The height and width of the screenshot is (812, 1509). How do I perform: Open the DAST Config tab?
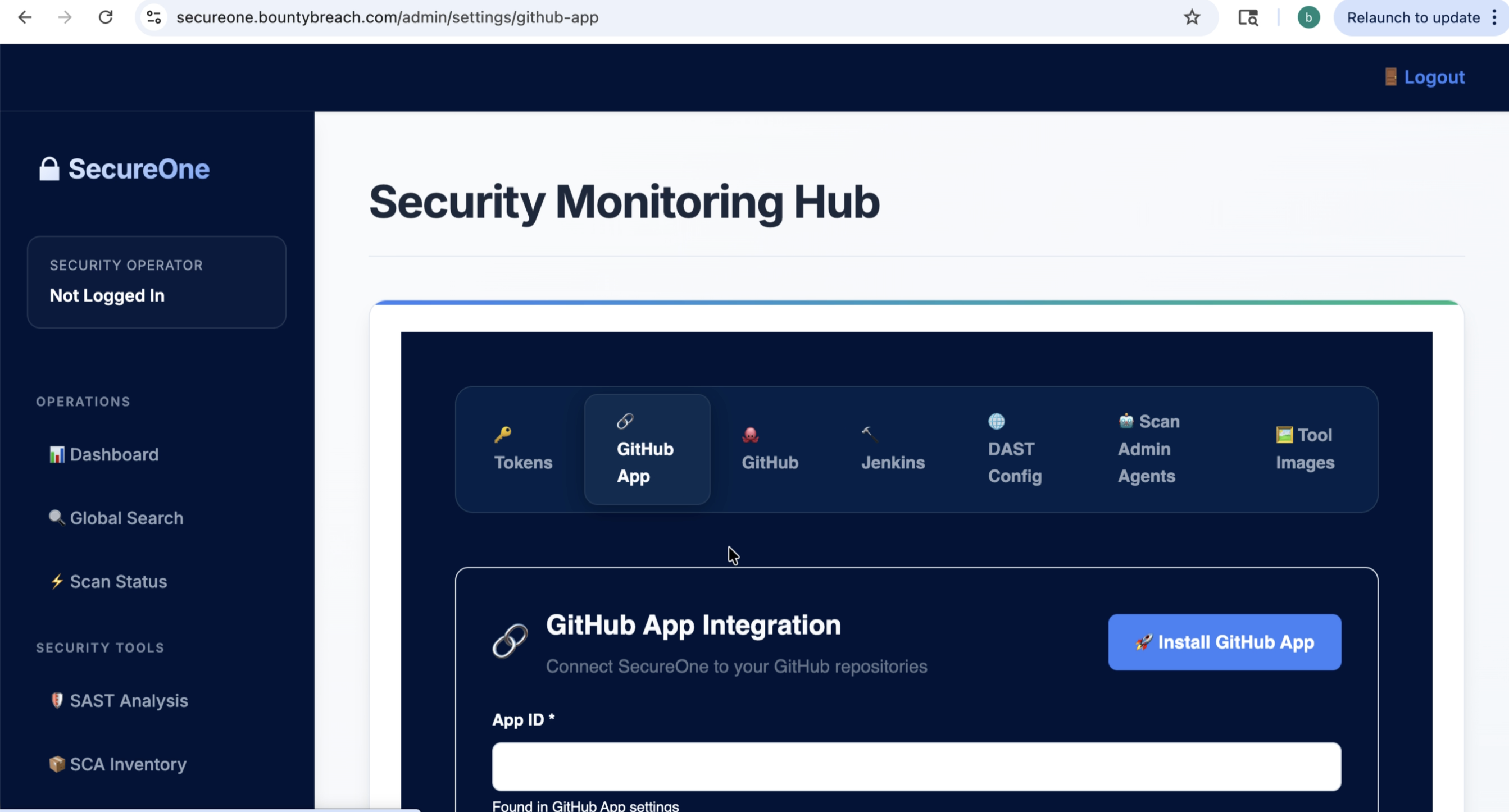(1015, 449)
